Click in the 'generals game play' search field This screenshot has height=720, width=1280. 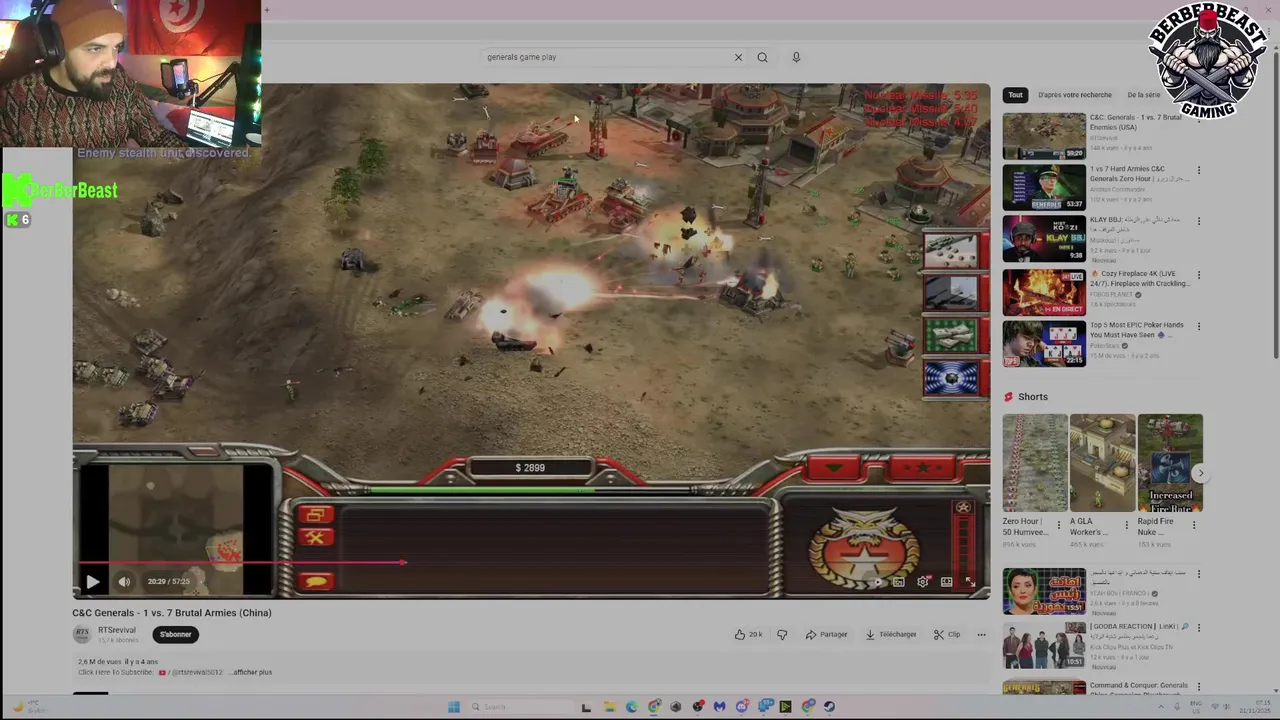pos(605,57)
